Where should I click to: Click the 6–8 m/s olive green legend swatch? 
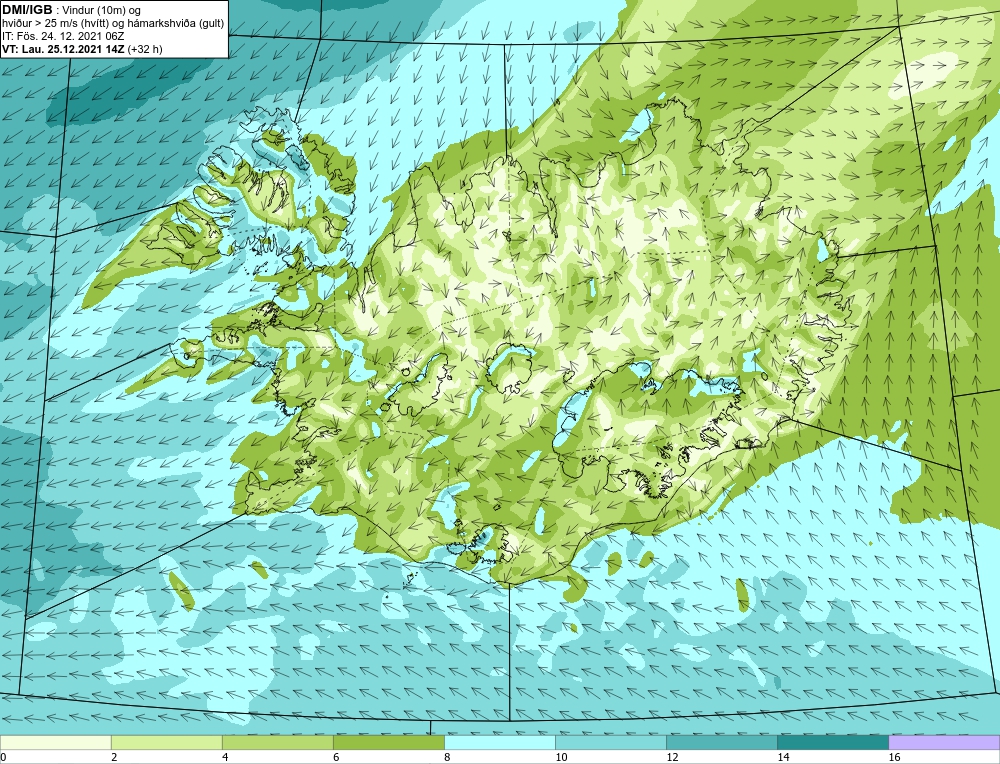[x=388, y=742]
